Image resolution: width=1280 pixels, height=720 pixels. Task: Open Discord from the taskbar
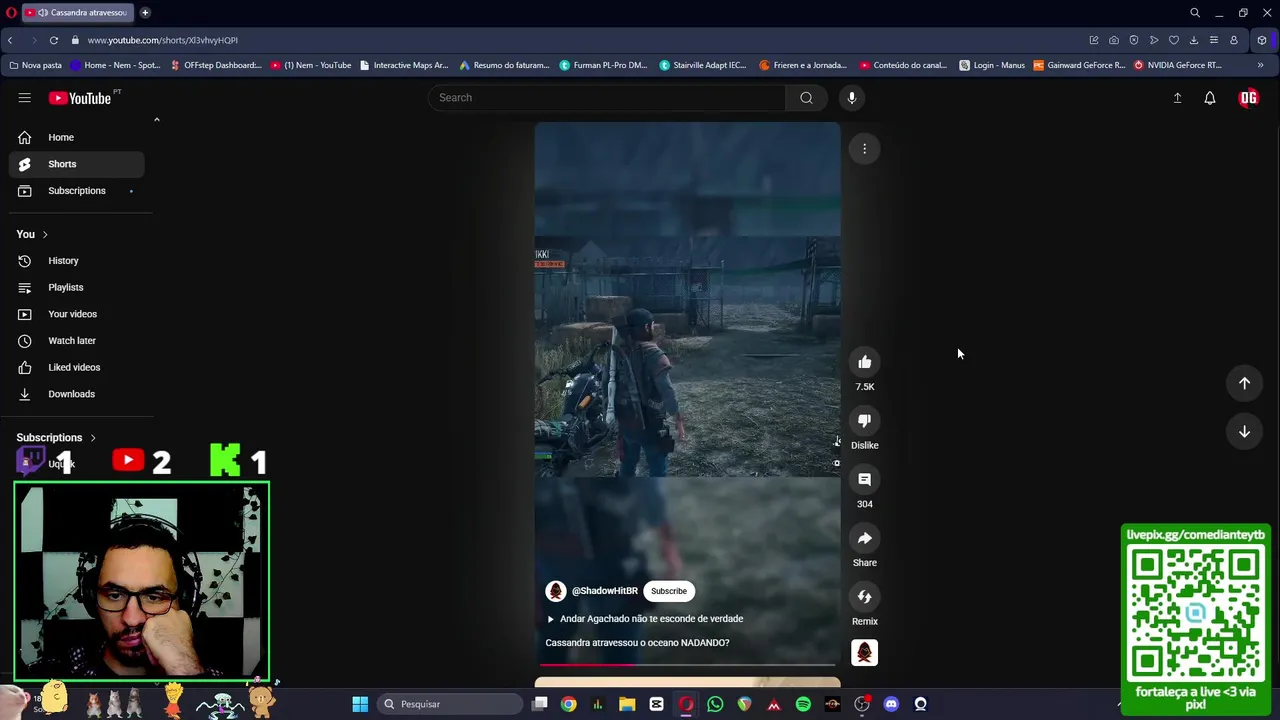tap(891, 704)
